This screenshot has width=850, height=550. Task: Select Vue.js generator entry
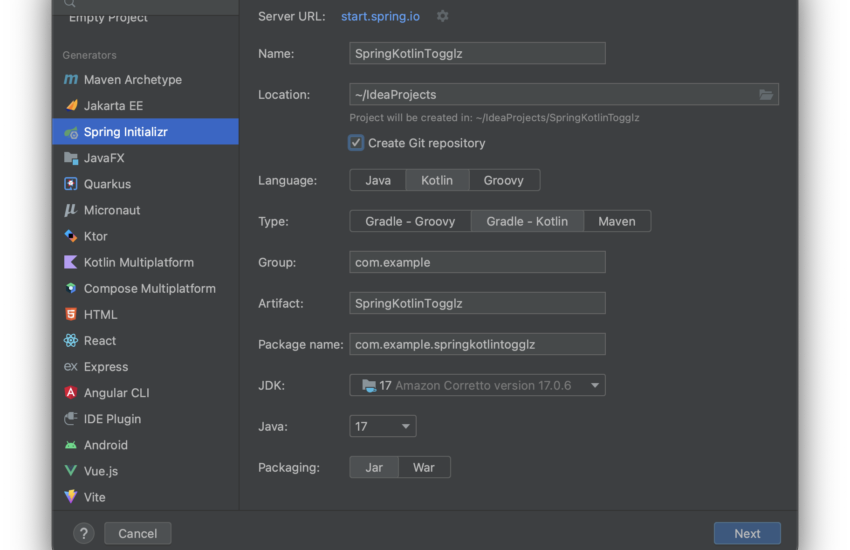pos(145,471)
